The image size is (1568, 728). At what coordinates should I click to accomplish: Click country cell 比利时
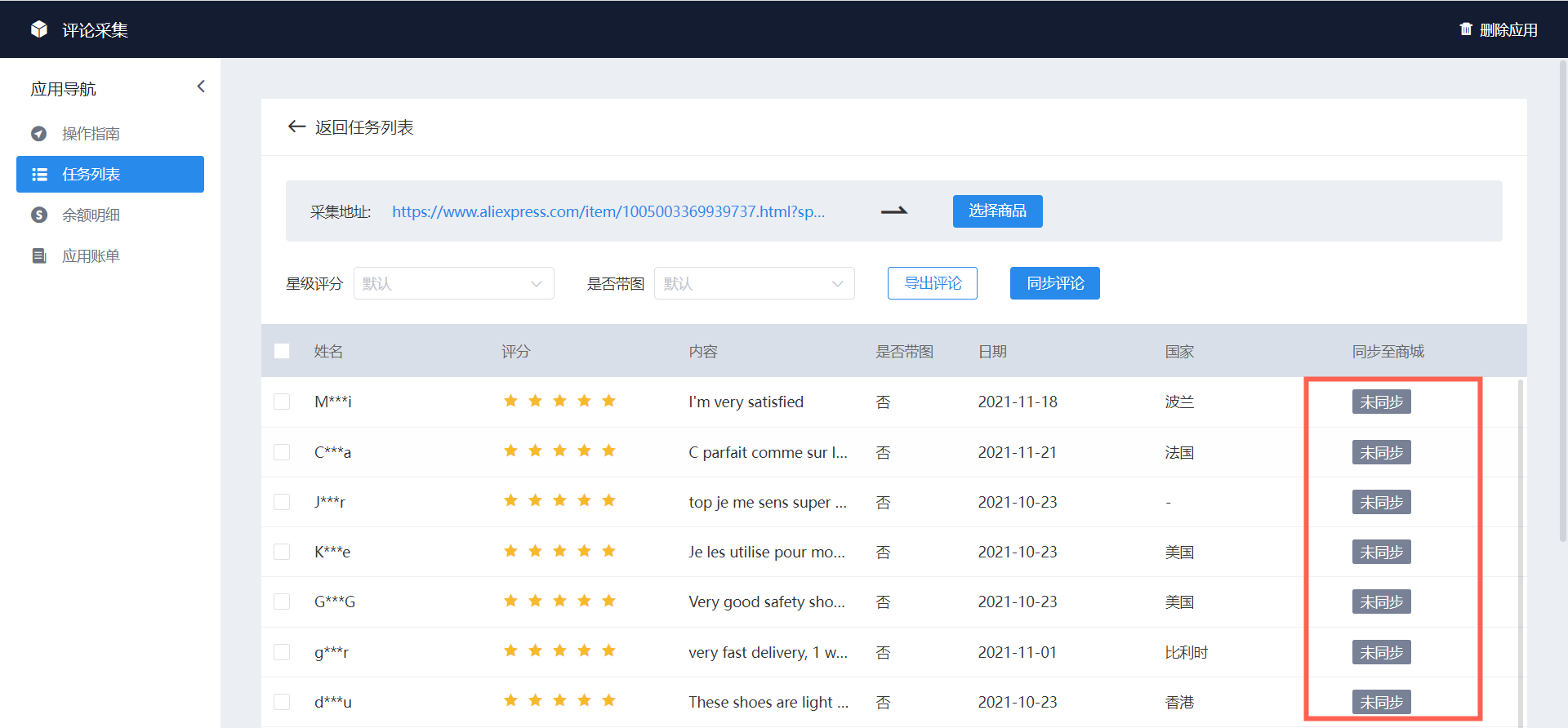click(x=1186, y=652)
